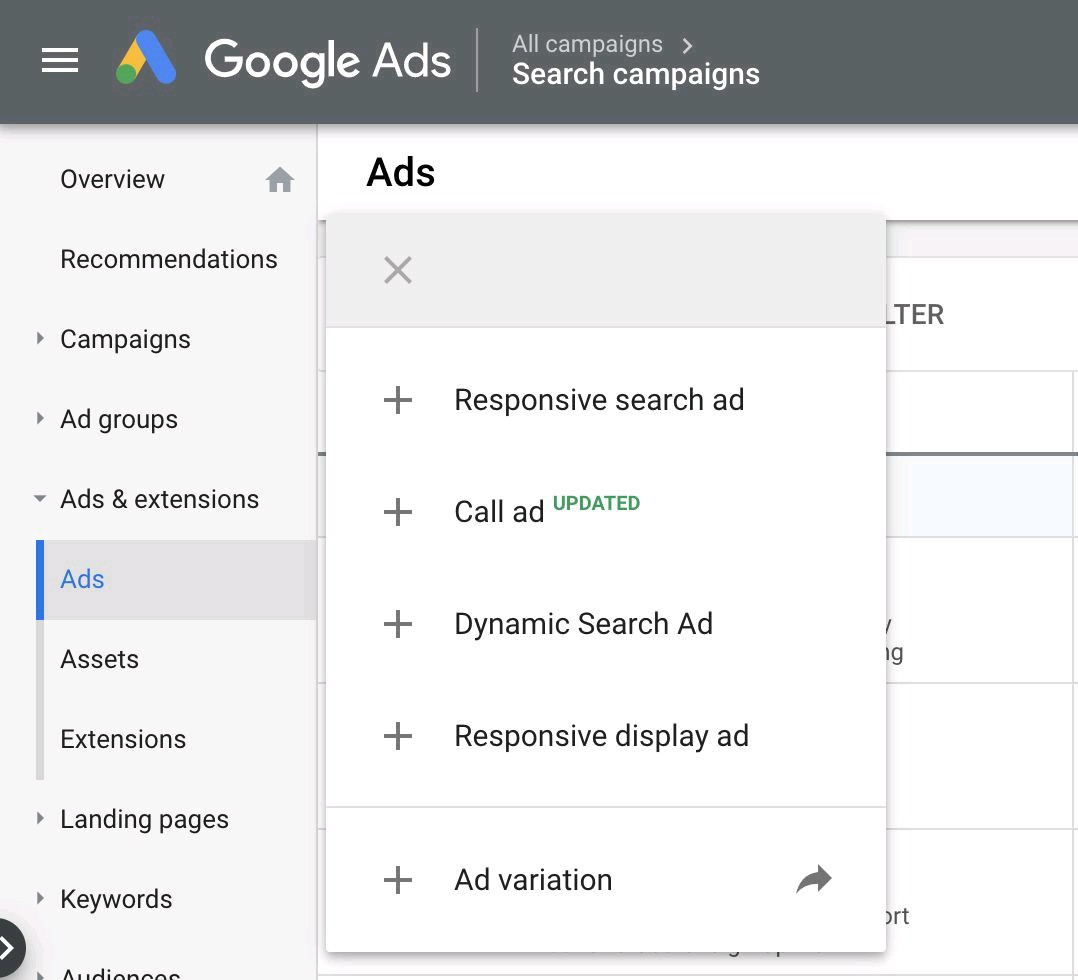This screenshot has width=1078, height=980.
Task: Click the Ads page heading
Action: pos(401,172)
